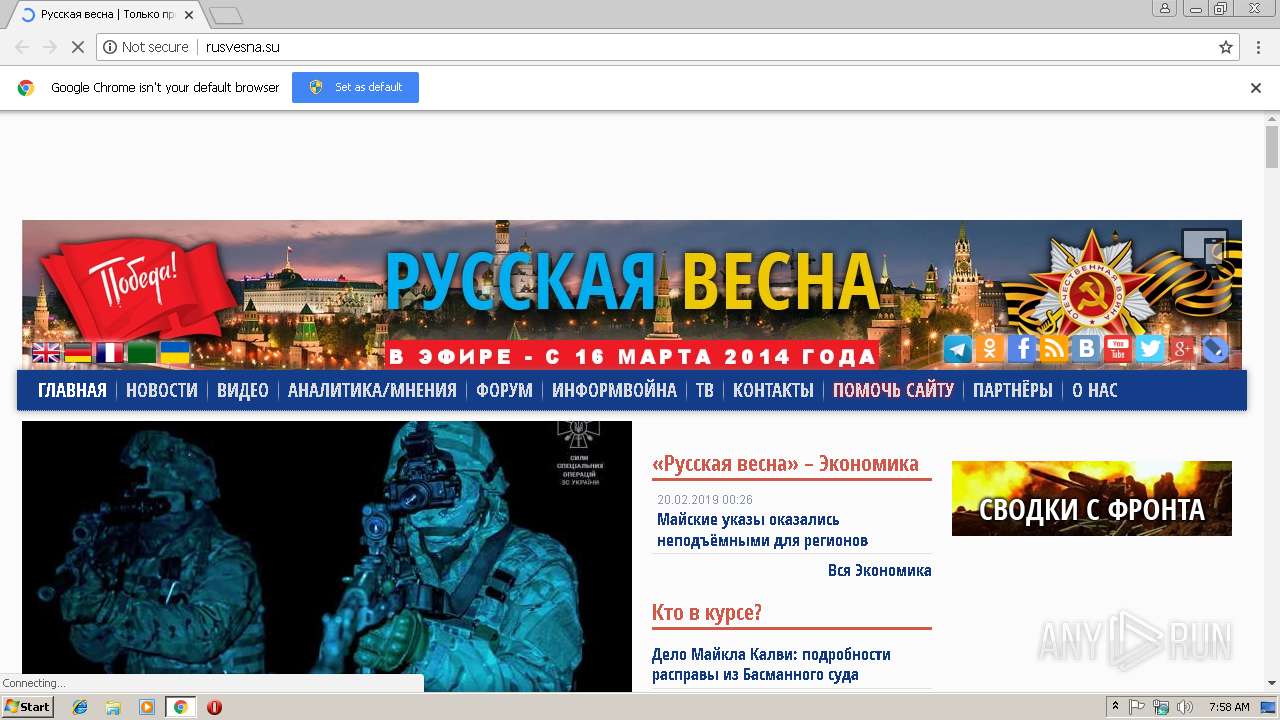The height and width of the screenshot is (720, 1280).
Task: Open the Google Plus icon
Action: point(1182,349)
